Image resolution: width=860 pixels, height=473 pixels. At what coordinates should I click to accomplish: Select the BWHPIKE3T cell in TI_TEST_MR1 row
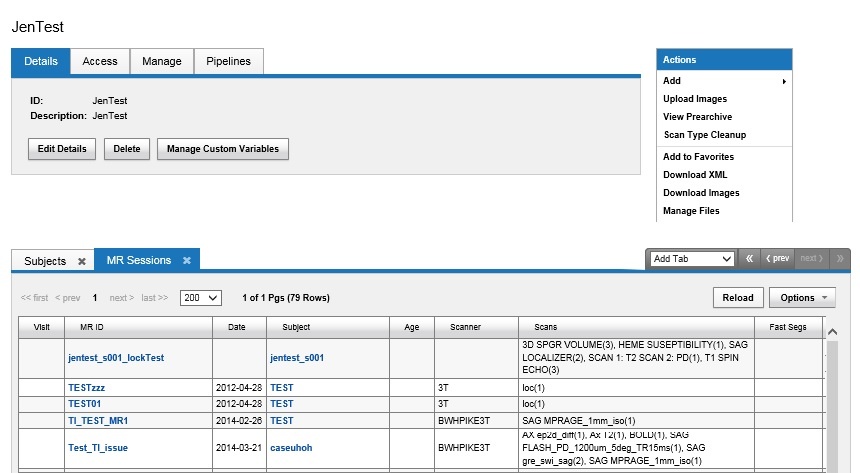pyautogui.click(x=476, y=421)
